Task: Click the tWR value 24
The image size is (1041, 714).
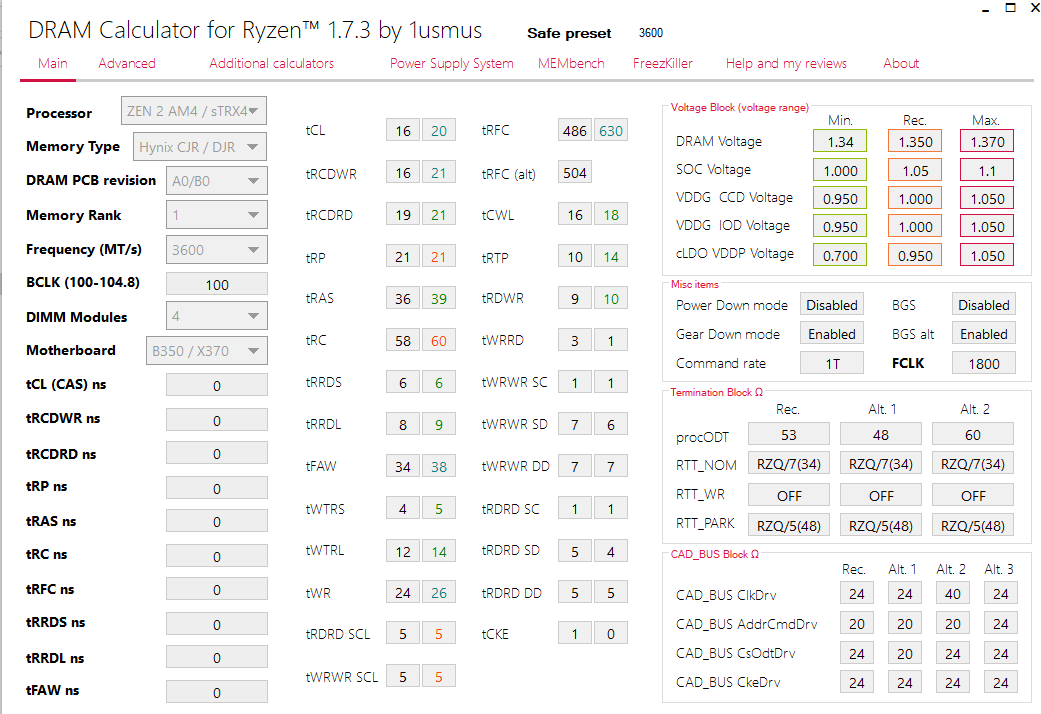Action: pos(403,593)
